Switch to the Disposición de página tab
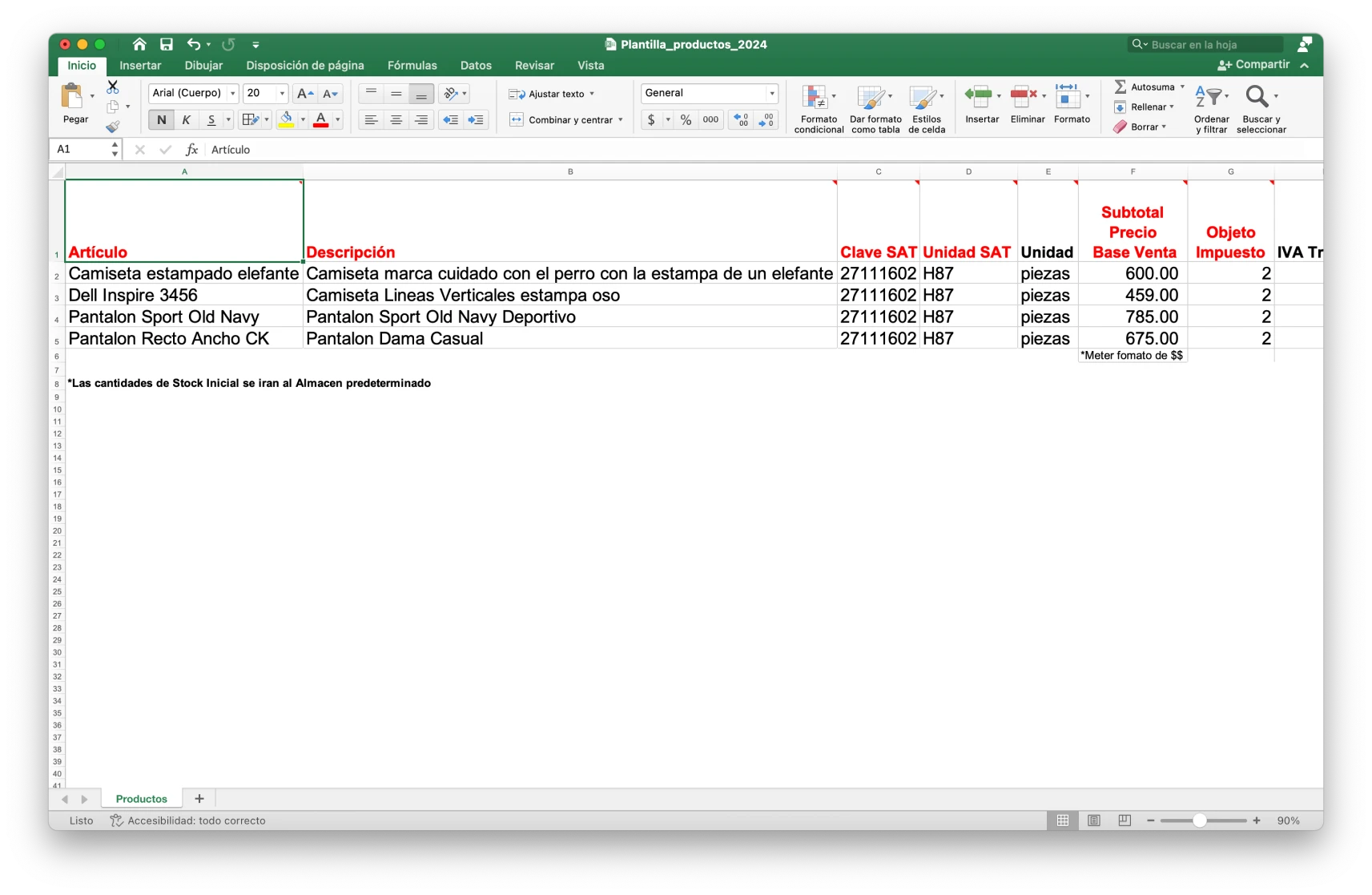 coord(305,66)
